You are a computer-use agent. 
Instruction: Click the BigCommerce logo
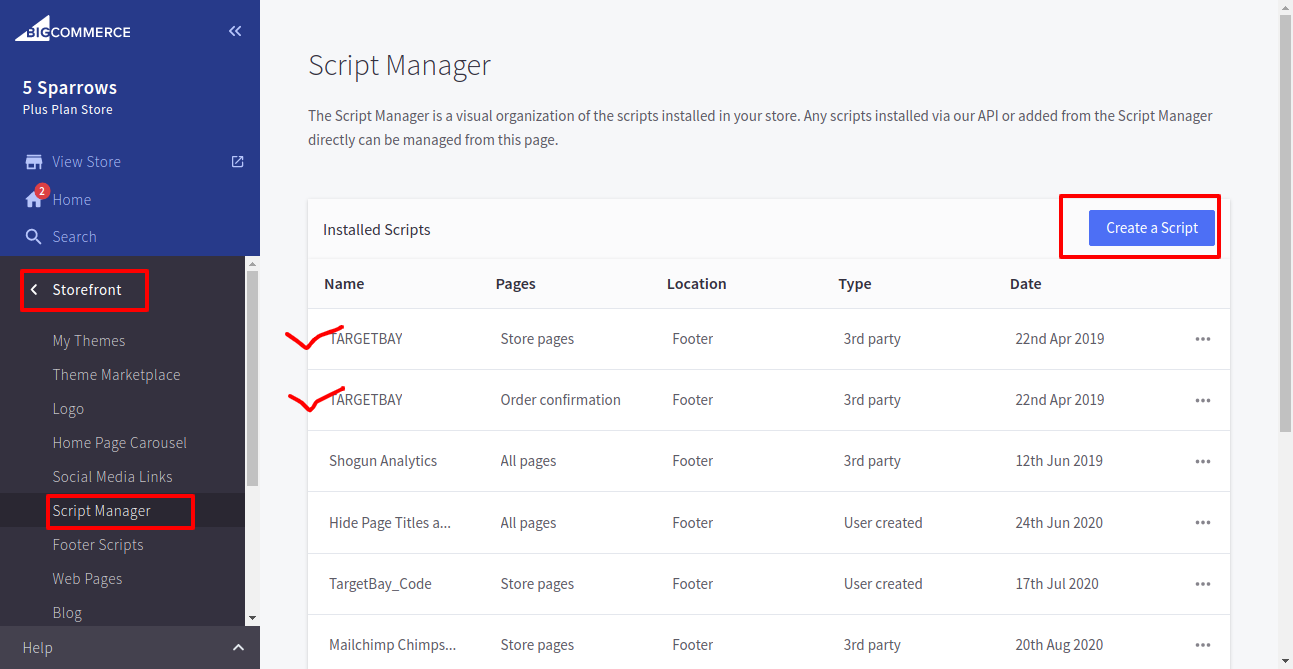(x=72, y=31)
